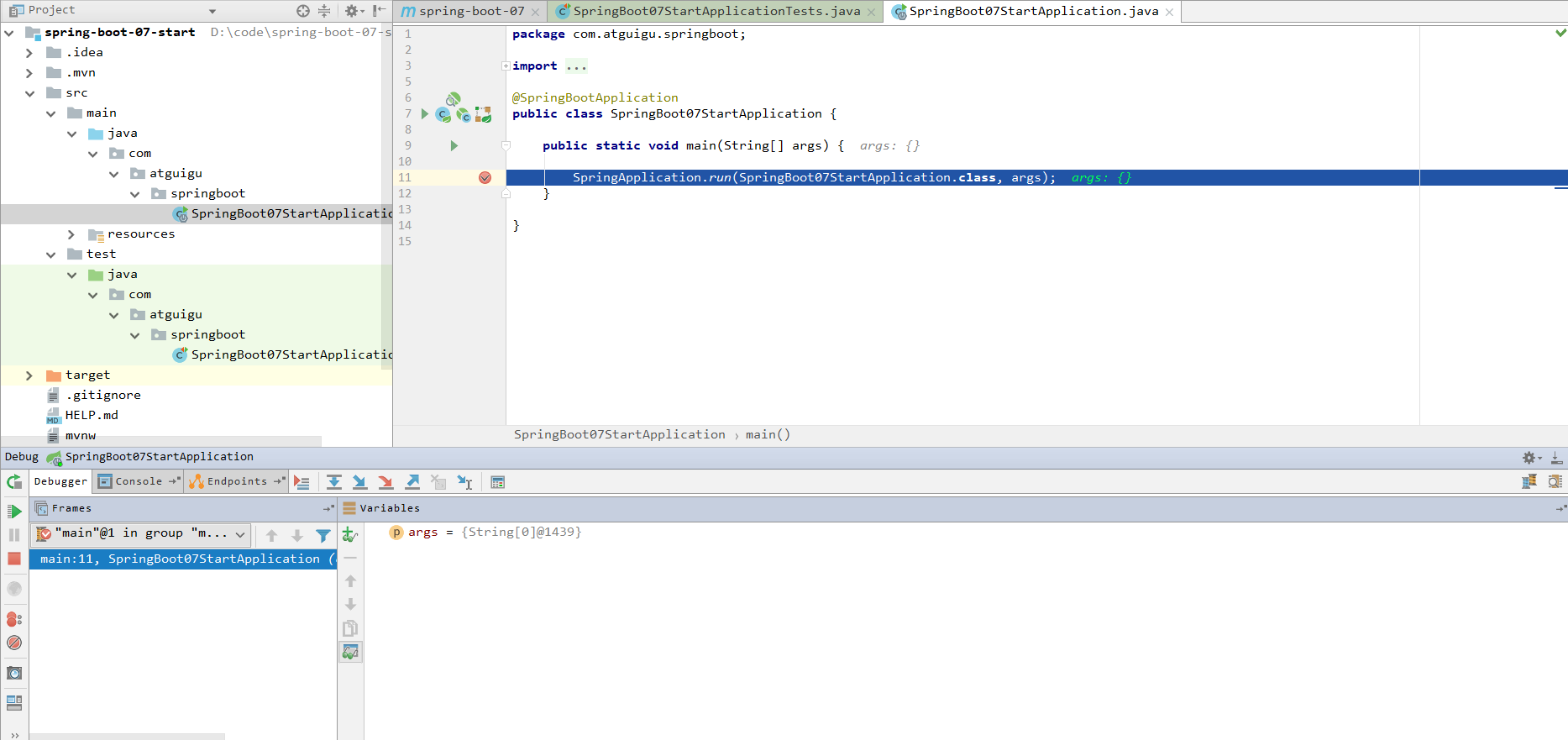This screenshot has height=740, width=1568.
Task: Collapse the main folder
Action: [x=50, y=113]
